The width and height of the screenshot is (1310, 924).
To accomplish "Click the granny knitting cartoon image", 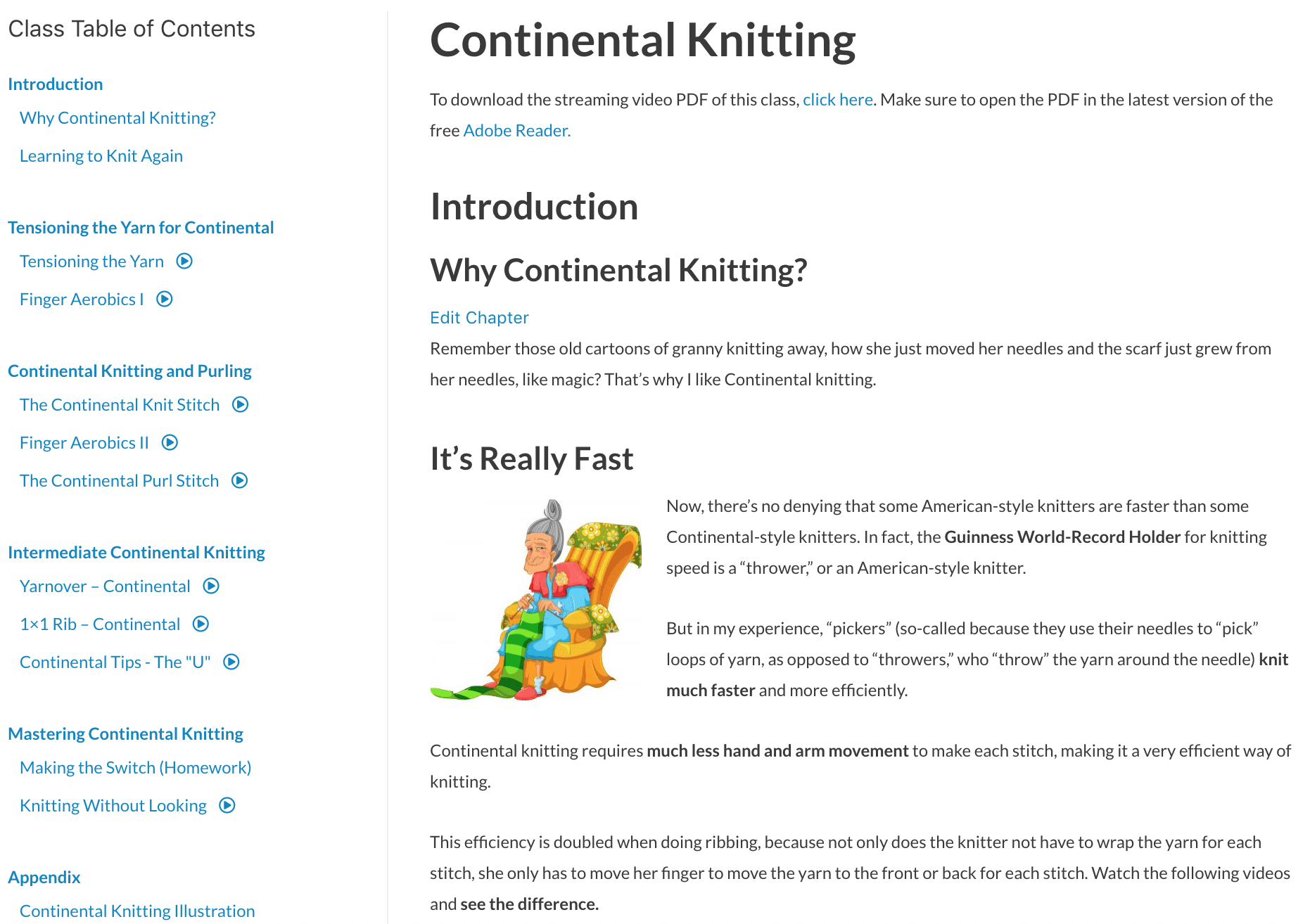I will coord(536,599).
